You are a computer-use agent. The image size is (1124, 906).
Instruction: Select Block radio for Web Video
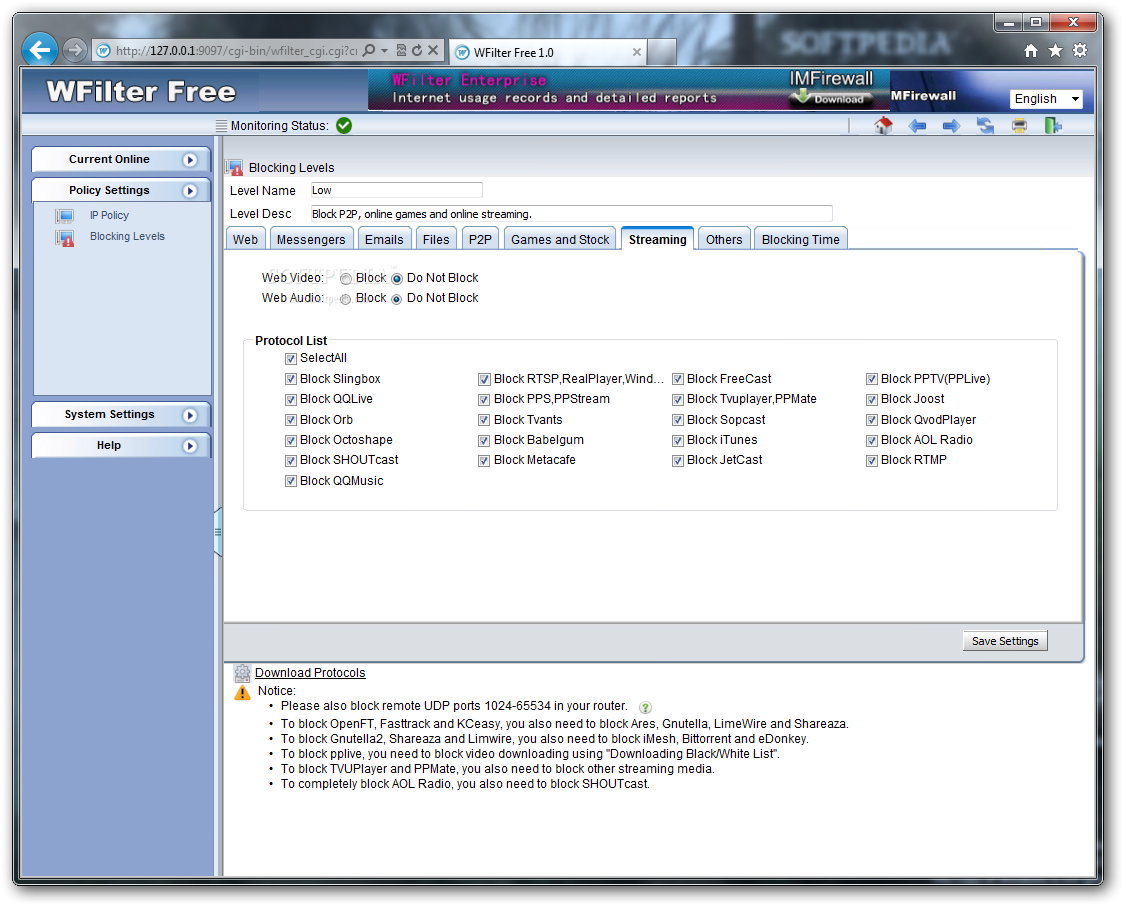click(x=346, y=279)
